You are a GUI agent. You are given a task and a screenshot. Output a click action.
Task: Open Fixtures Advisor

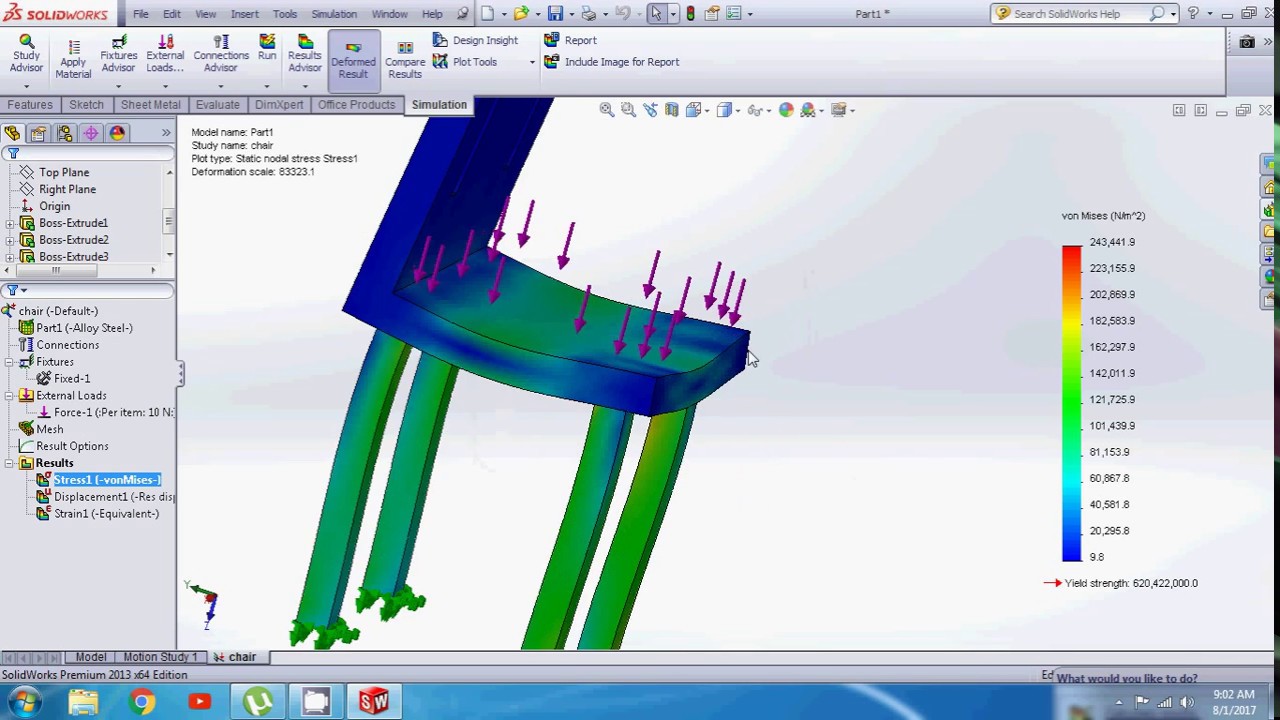[118, 55]
